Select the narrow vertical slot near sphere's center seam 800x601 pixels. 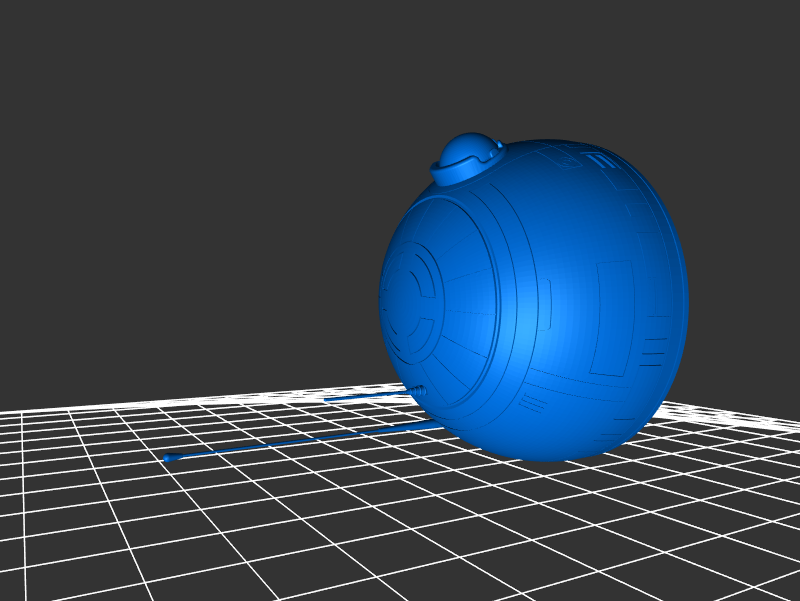[547, 305]
